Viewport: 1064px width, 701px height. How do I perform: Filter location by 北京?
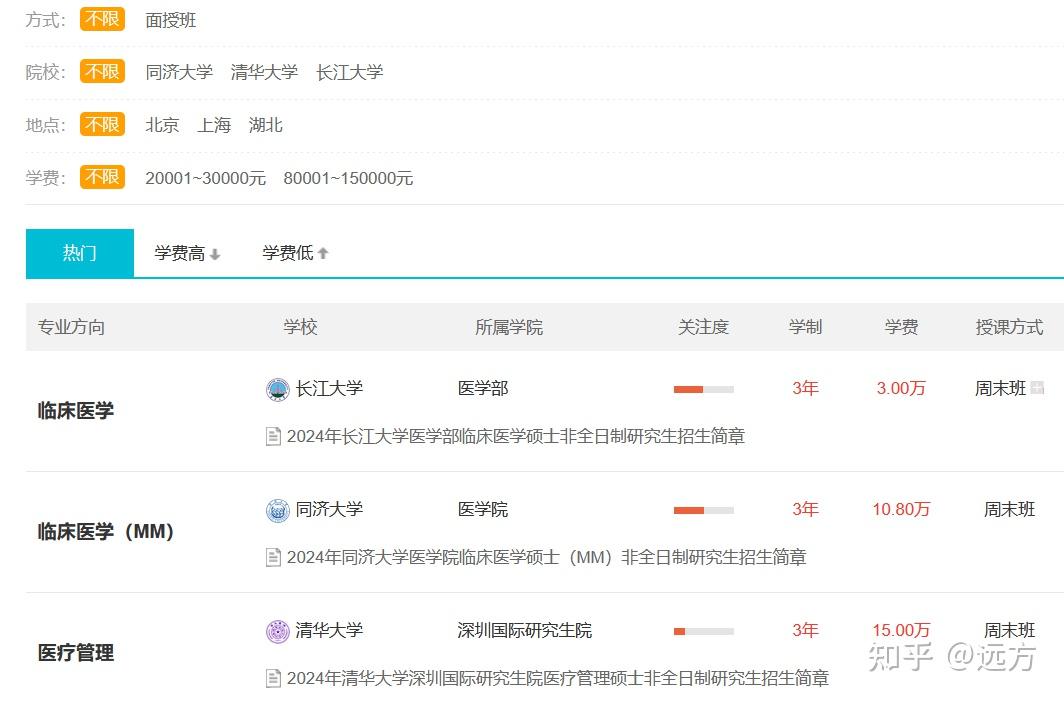coord(162,125)
